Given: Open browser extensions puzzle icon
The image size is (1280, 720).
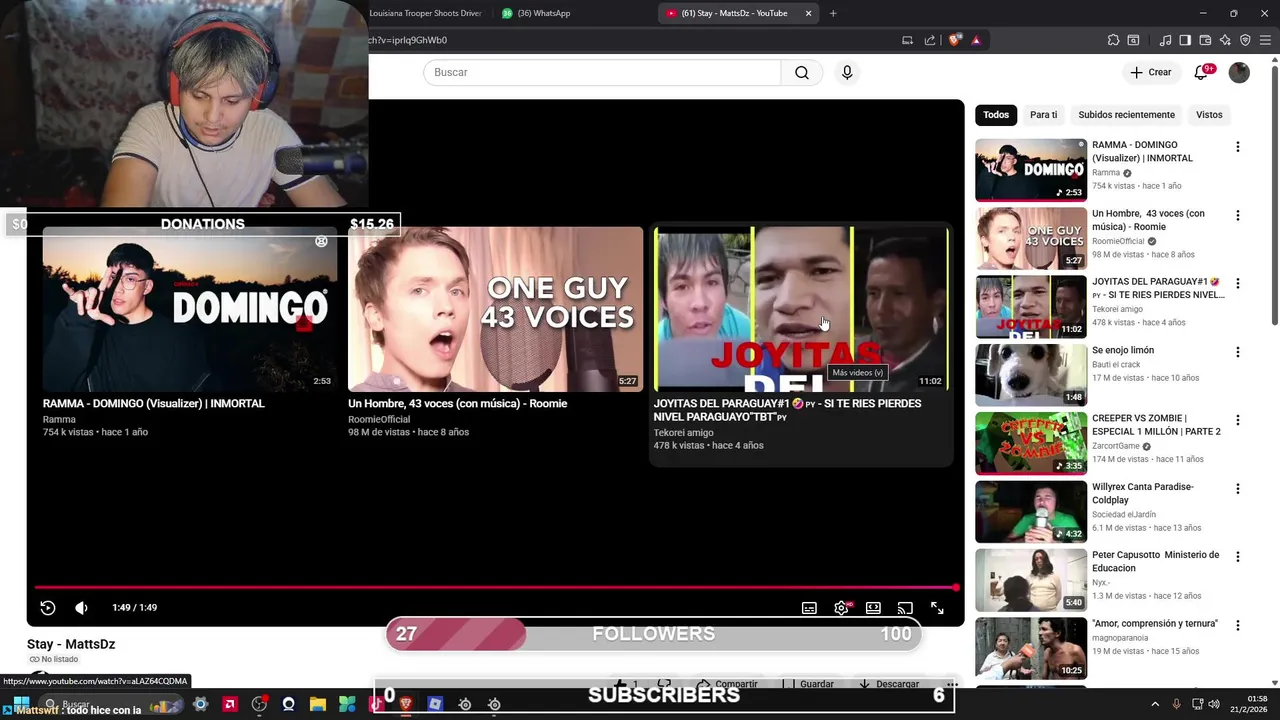Looking at the screenshot, I should pyautogui.click(x=1113, y=40).
